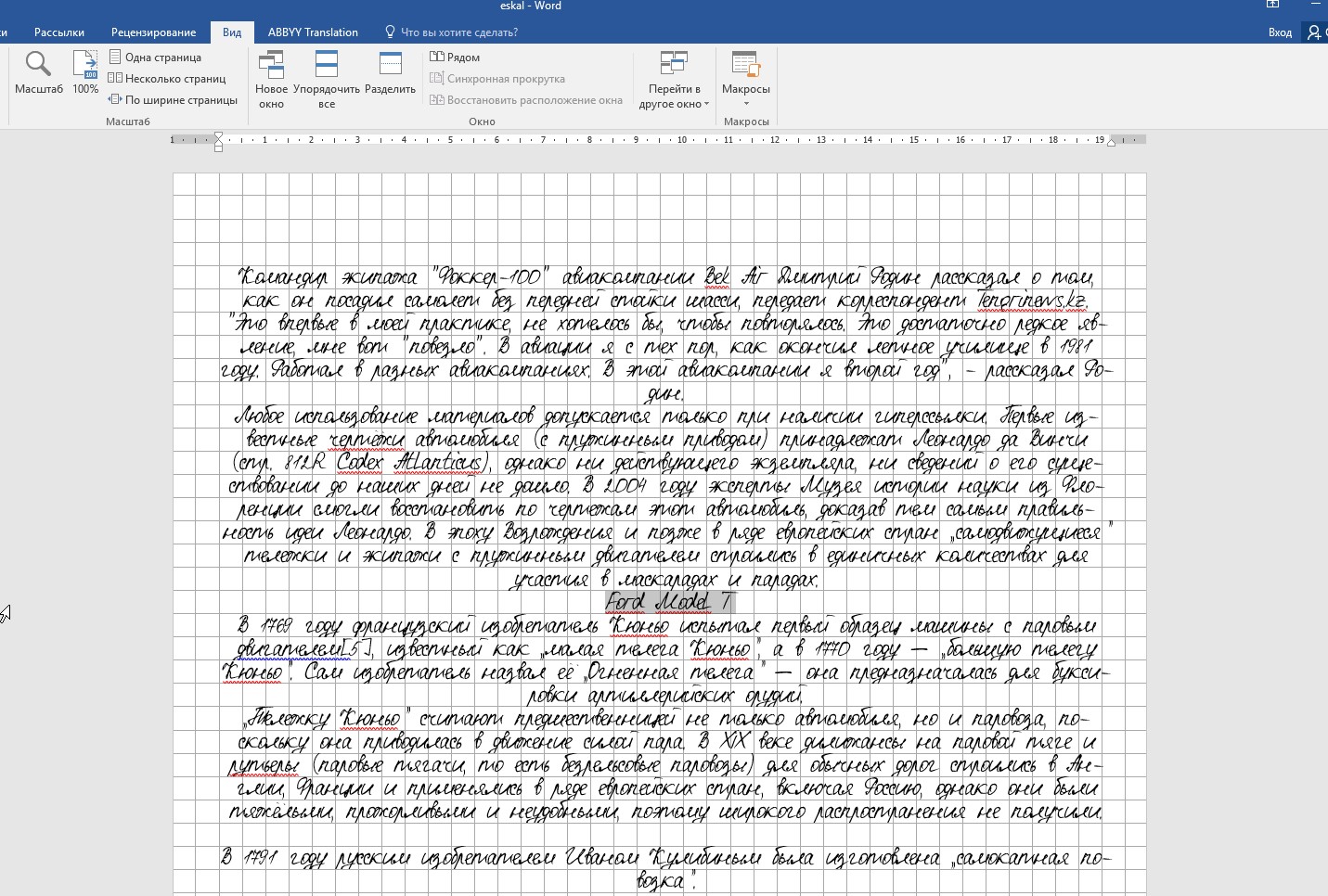Open the Рассылки ribbon tab
The width and height of the screenshot is (1328, 896).
tap(59, 32)
